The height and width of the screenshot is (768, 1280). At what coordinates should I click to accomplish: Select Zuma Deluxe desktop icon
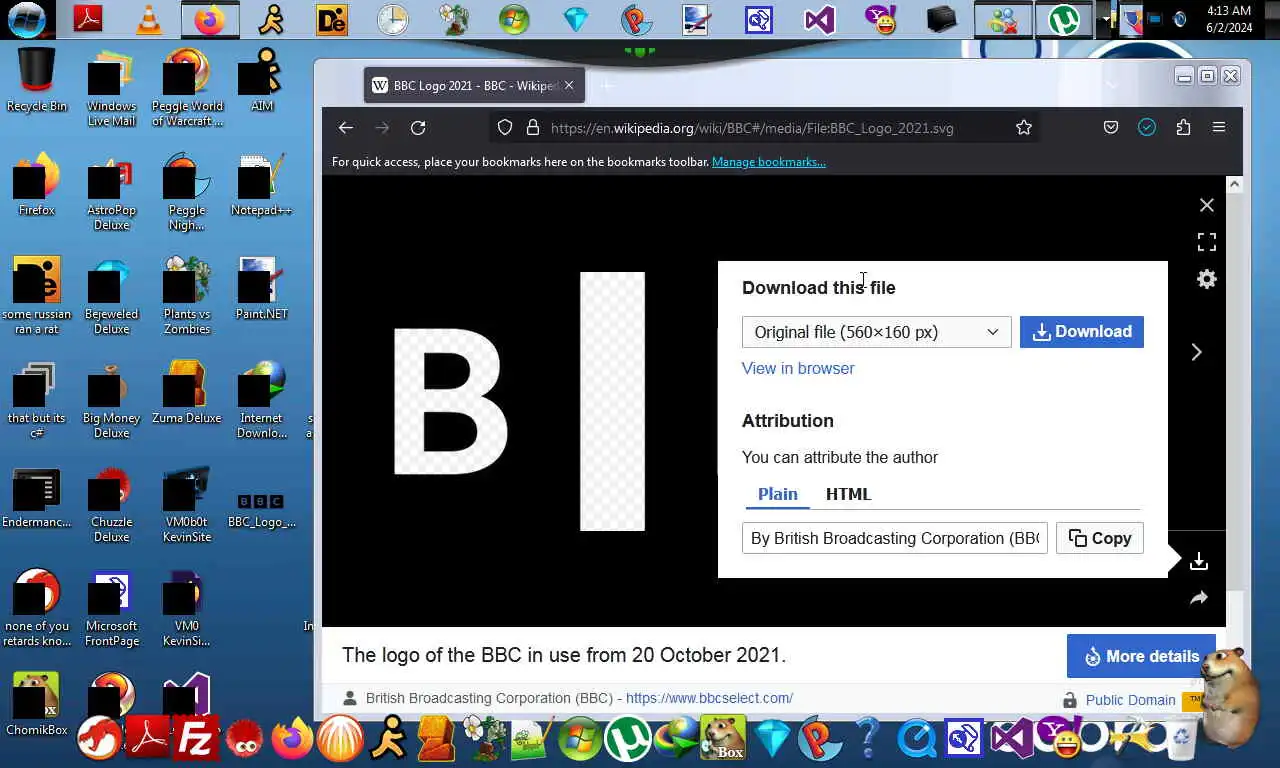(x=187, y=392)
